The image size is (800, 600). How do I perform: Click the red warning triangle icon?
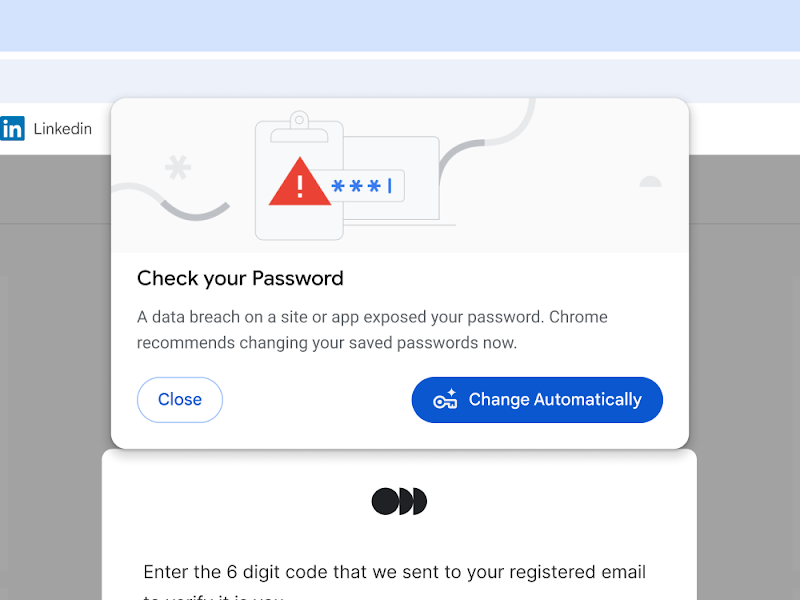(x=299, y=183)
